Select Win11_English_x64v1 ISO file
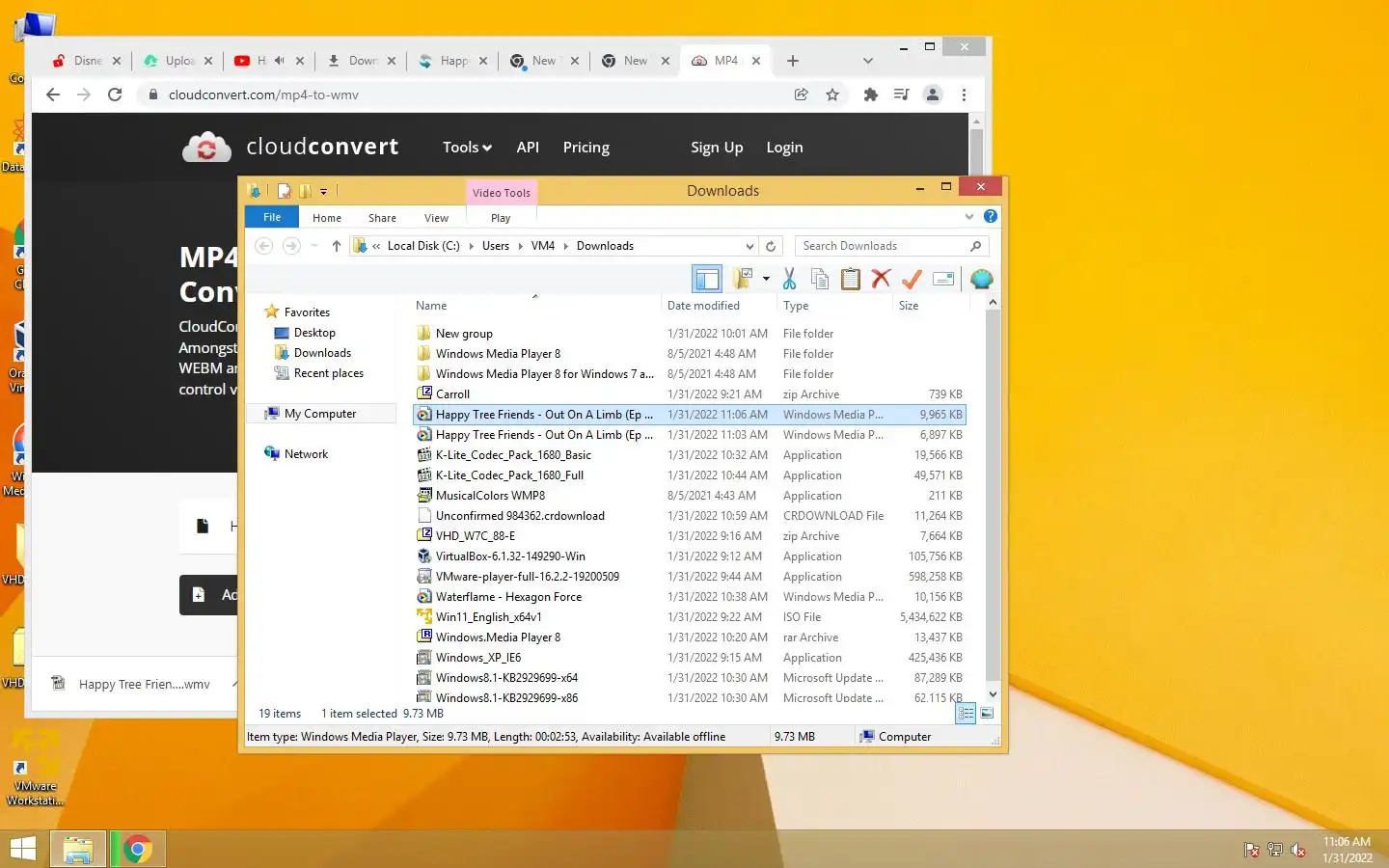The width and height of the screenshot is (1389, 868). [x=488, y=617]
